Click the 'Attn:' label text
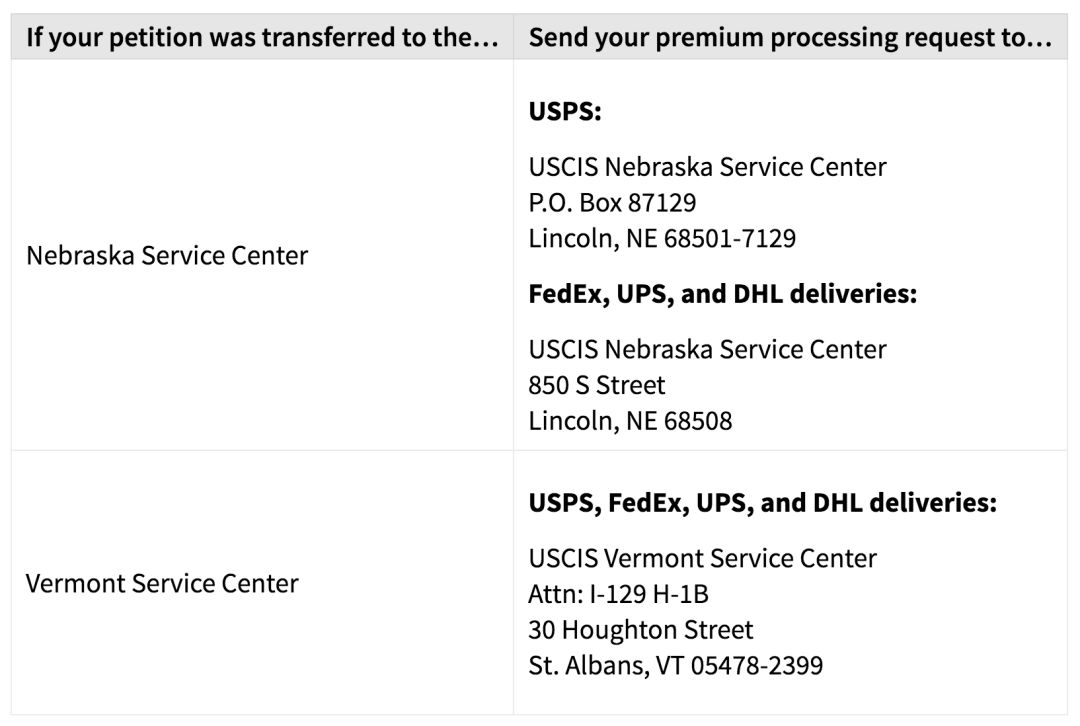1080x726 pixels. pos(550,594)
